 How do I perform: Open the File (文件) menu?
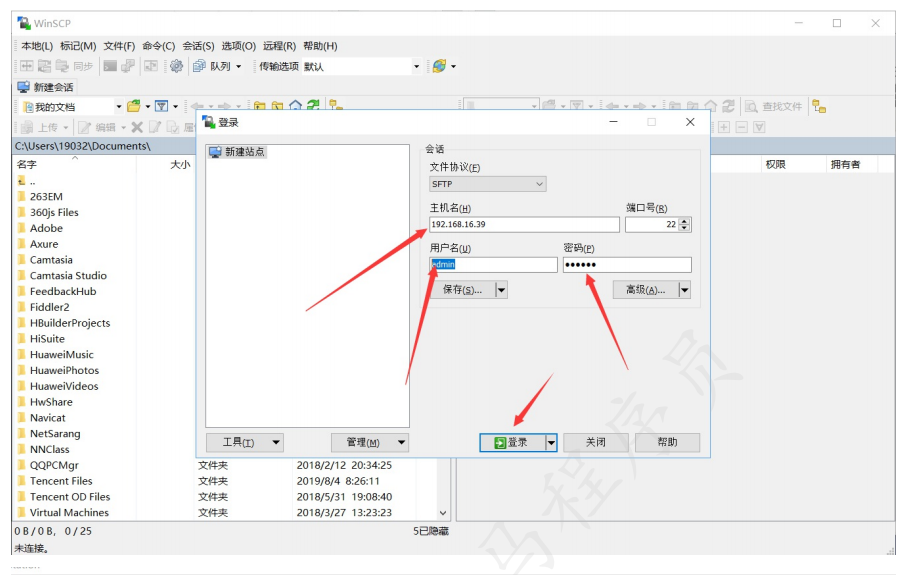tap(119, 46)
